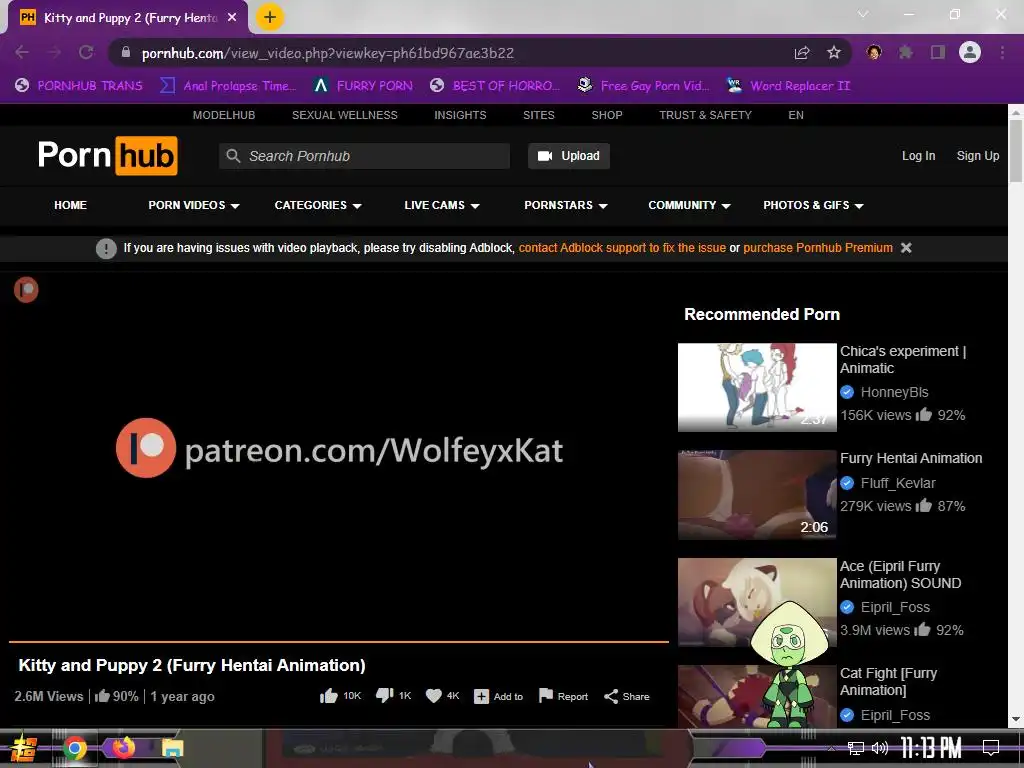Open the EN language selector

coord(795,115)
